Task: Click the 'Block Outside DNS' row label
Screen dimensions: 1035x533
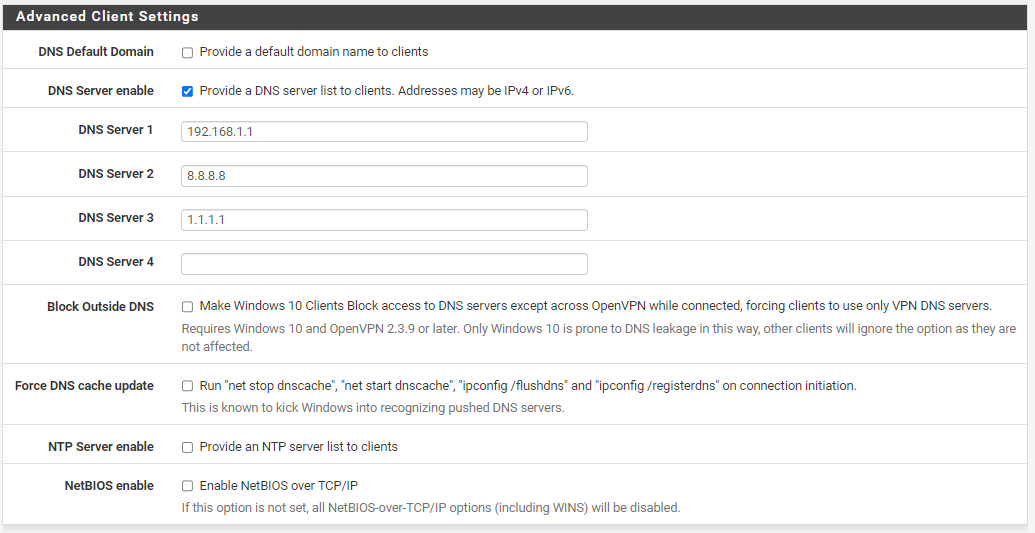Action: tap(100, 306)
